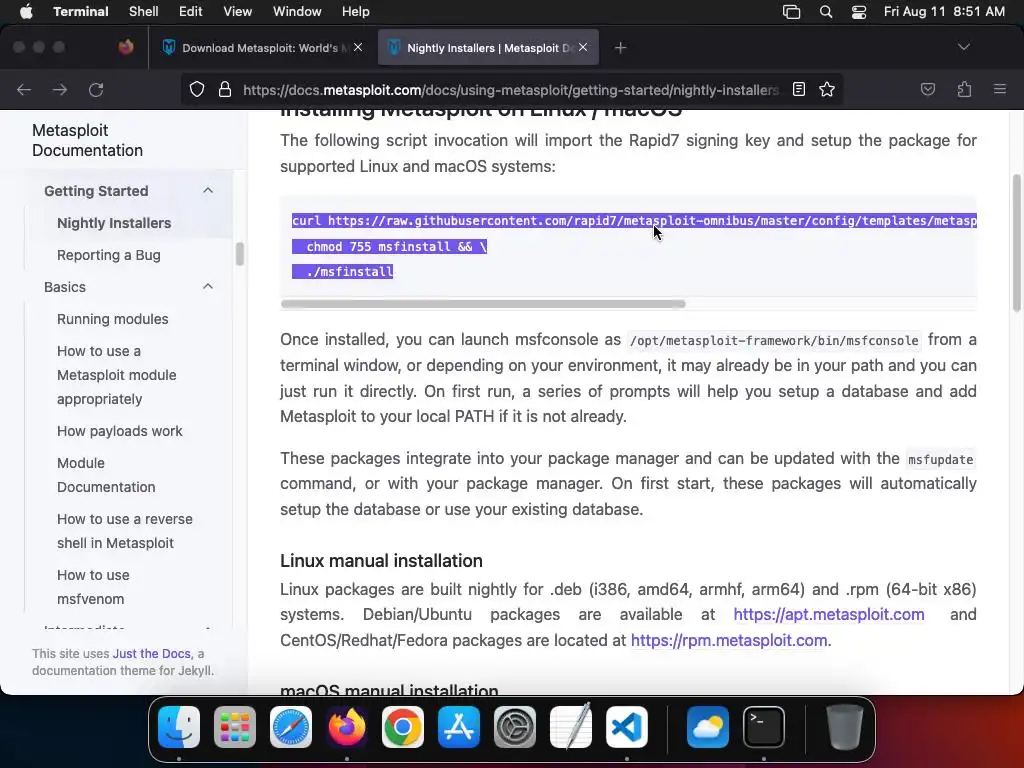The height and width of the screenshot is (768, 1024).
Task: Close the Nightly Installers tab
Action: click(x=583, y=47)
